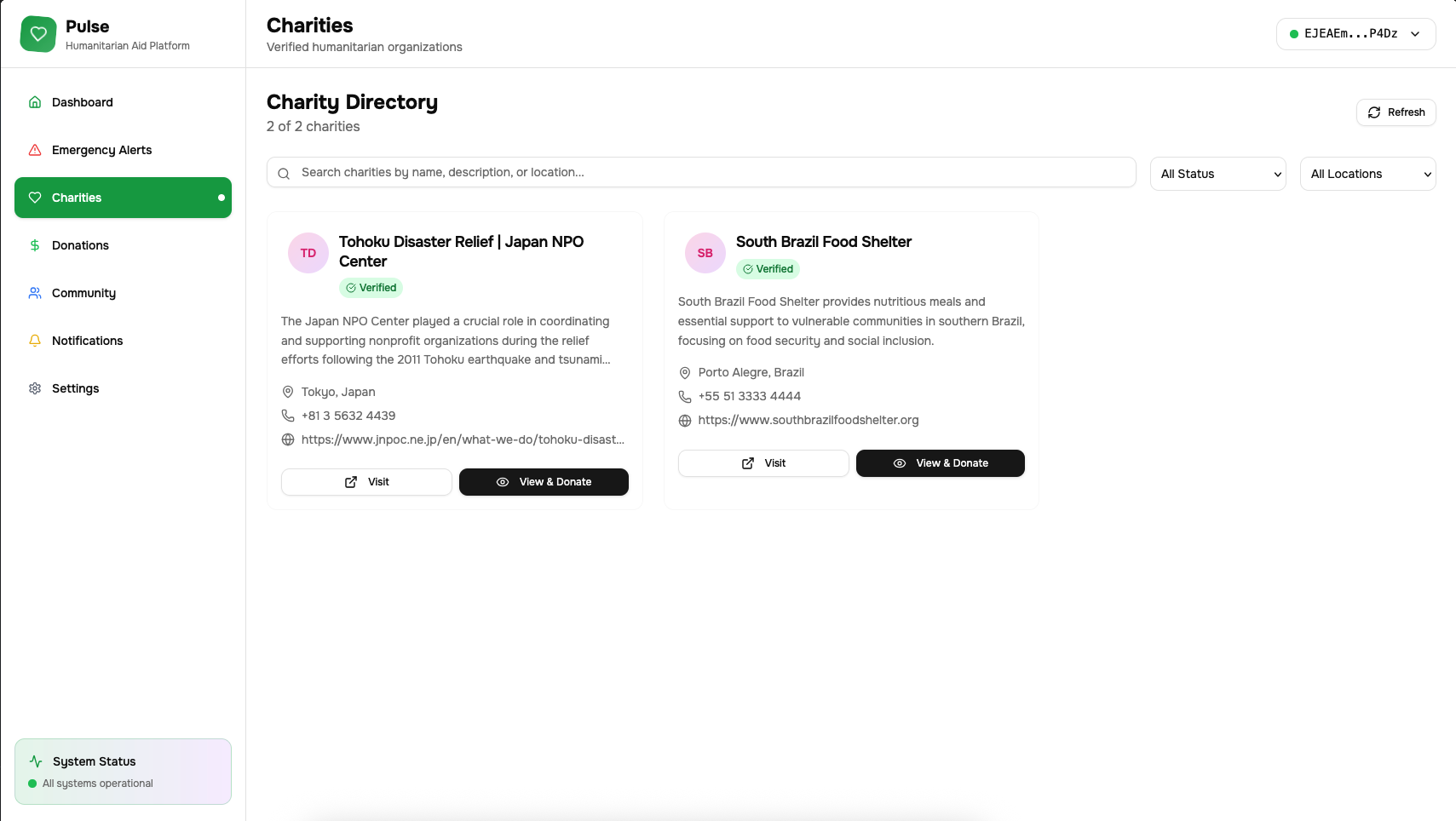This screenshot has width=1456, height=821.
Task: Click the location pin next to Tokyo, Japan
Action: 288,392
